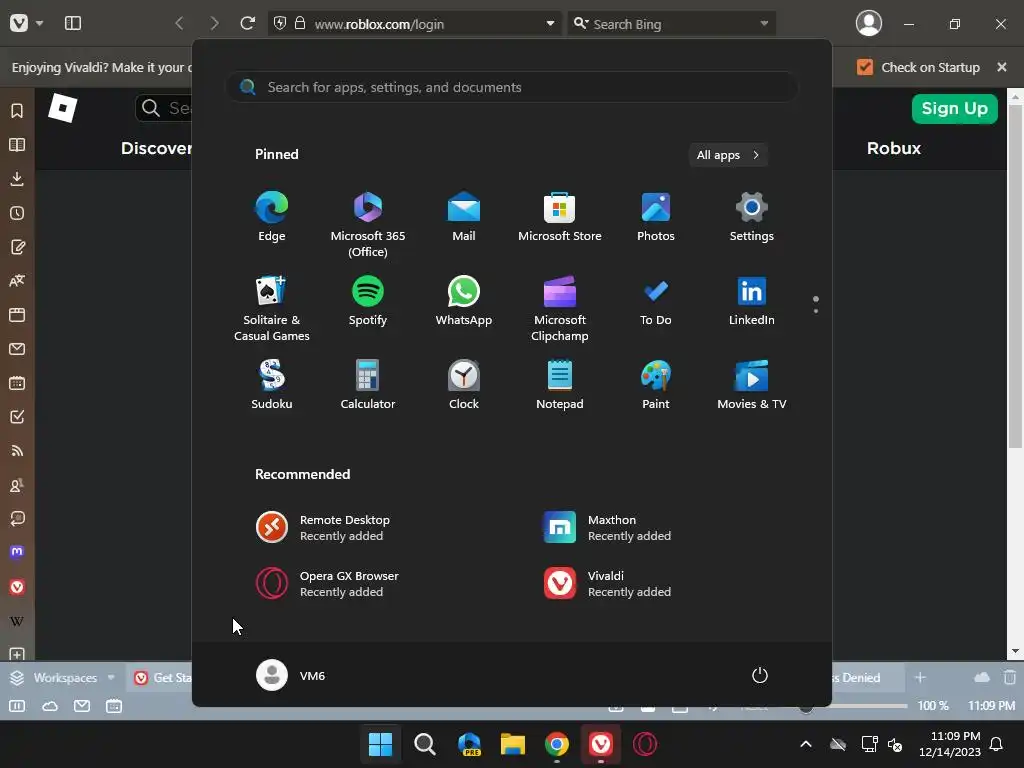Open Notepad from Pinned apps
This screenshot has height=768, width=1024.
(x=560, y=385)
